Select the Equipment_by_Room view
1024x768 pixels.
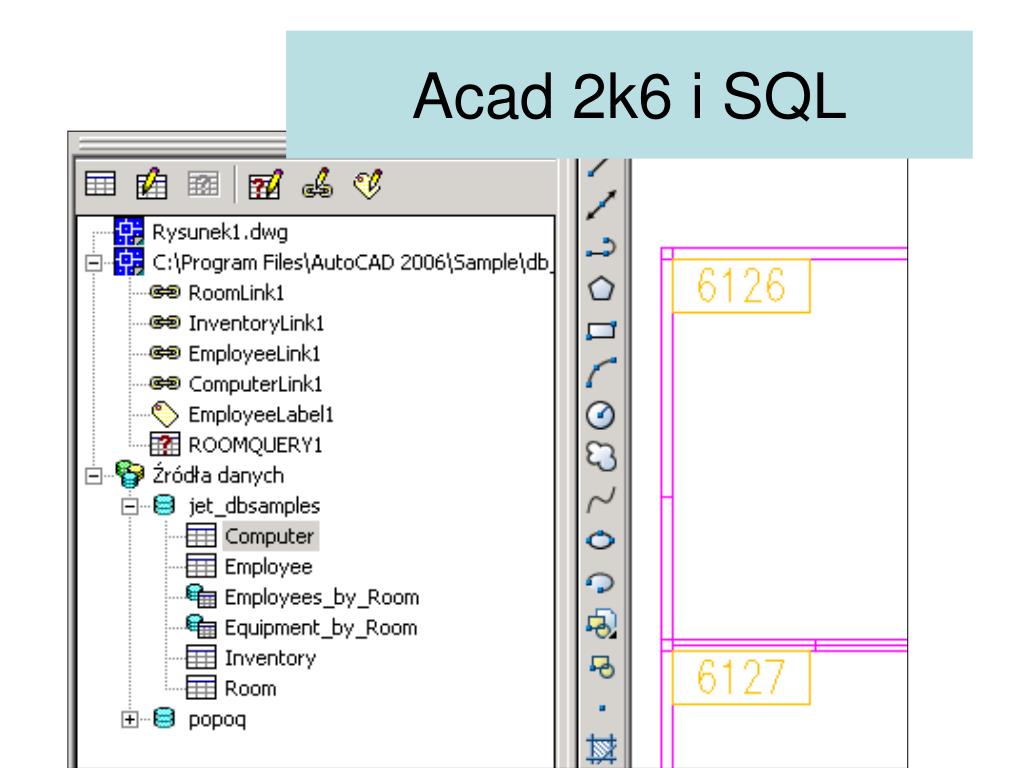point(321,628)
